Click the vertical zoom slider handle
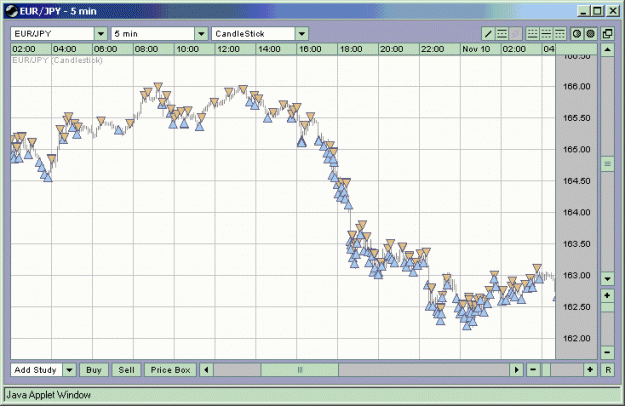 pos(607,307)
